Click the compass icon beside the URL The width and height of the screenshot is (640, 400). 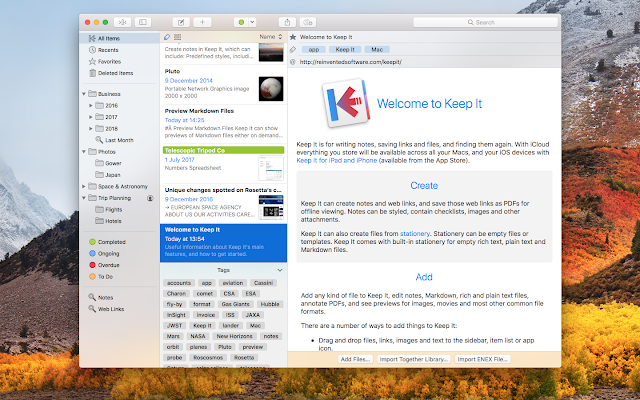tap(293, 62)
